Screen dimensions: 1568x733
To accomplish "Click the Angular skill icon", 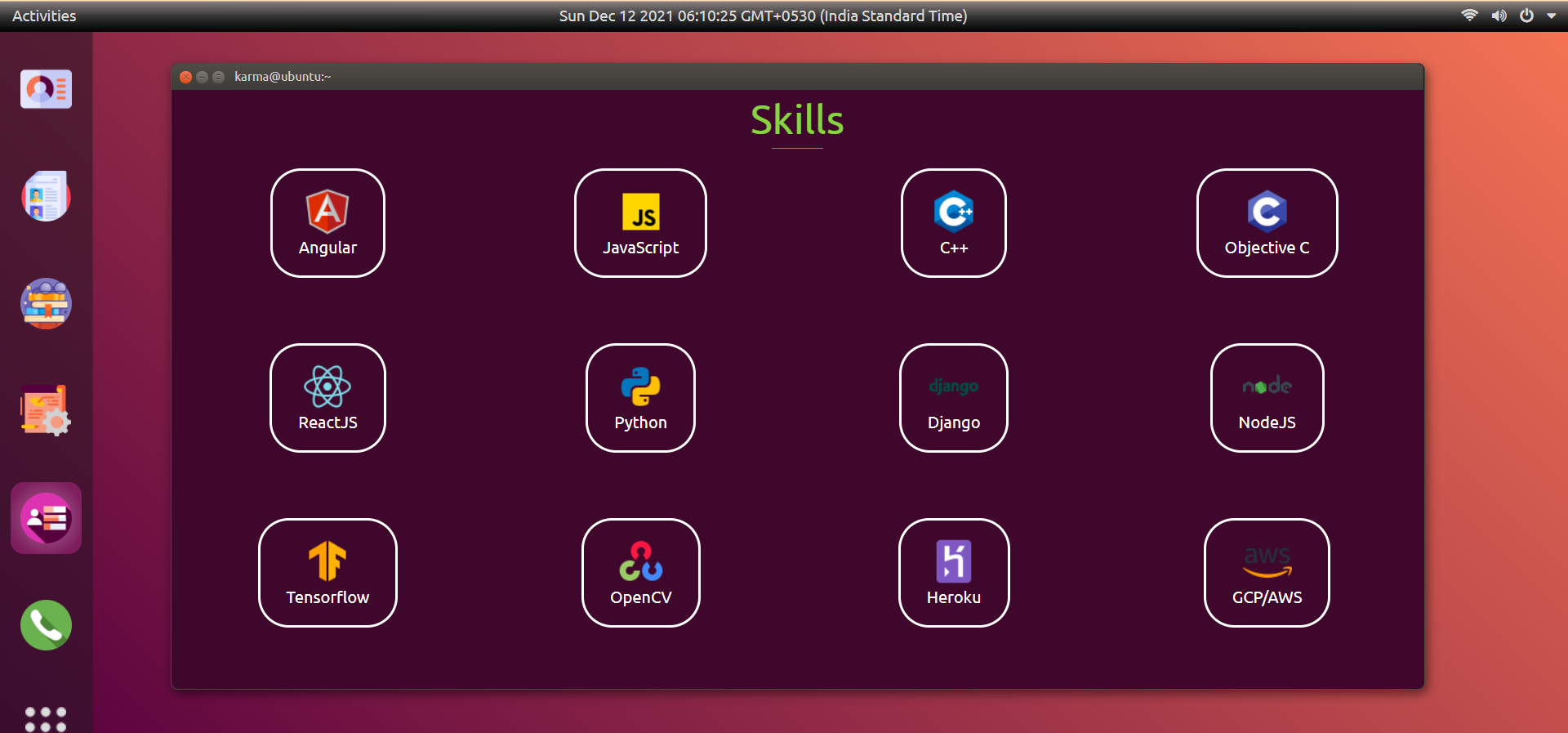I will coord(327,211).
